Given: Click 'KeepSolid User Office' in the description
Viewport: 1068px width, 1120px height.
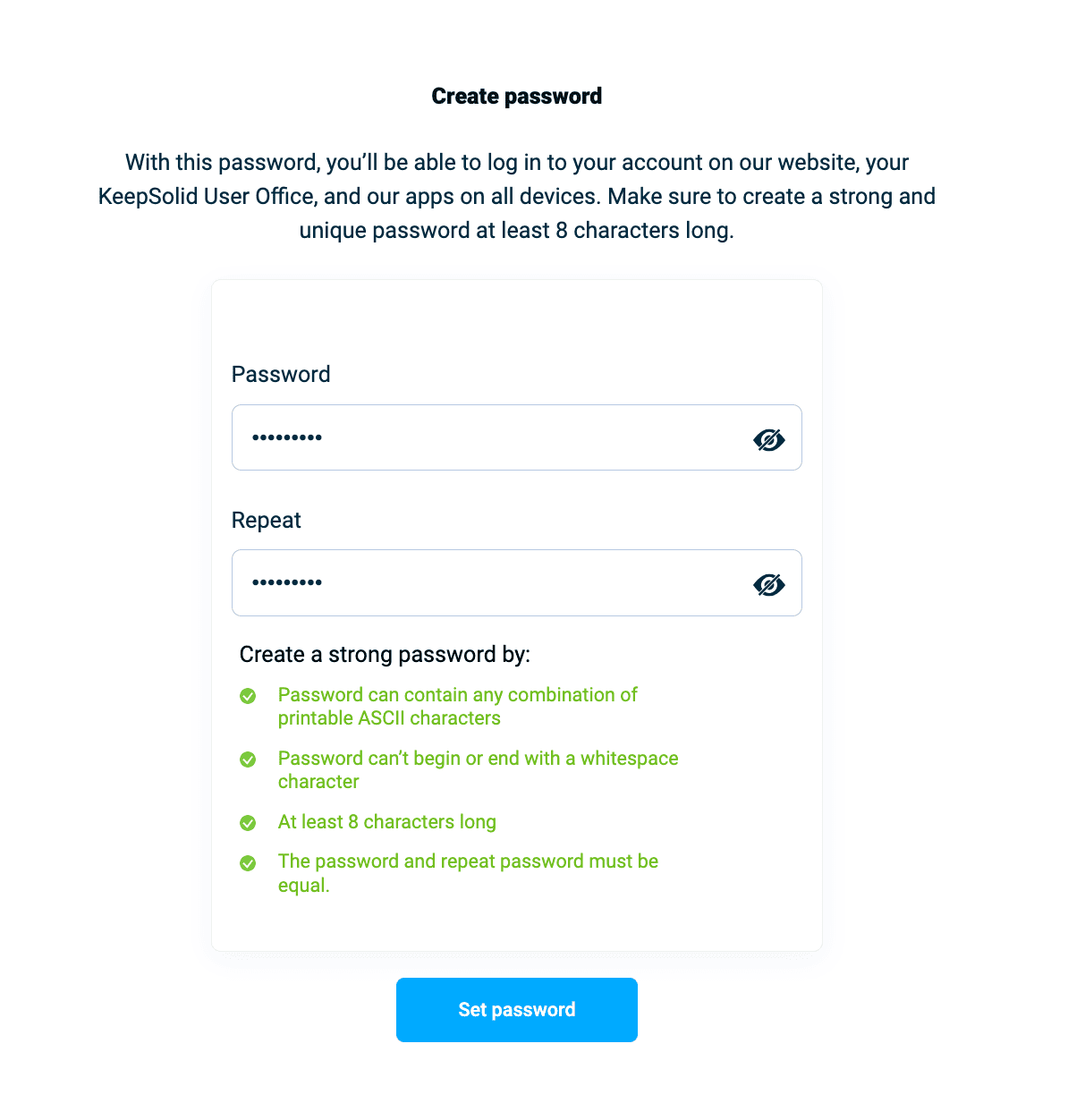Looking at the screenshot, I should 207,197.
